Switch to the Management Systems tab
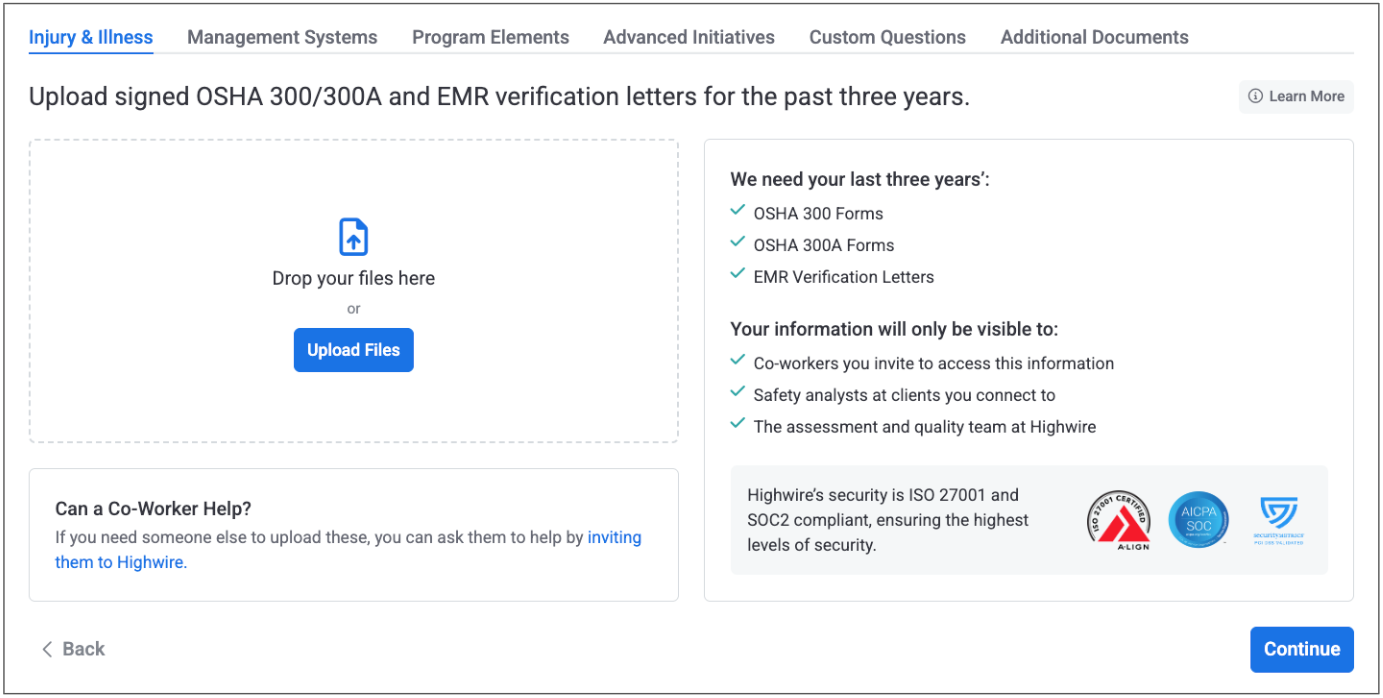This screenshot has height=698, width=1383. 282,38
